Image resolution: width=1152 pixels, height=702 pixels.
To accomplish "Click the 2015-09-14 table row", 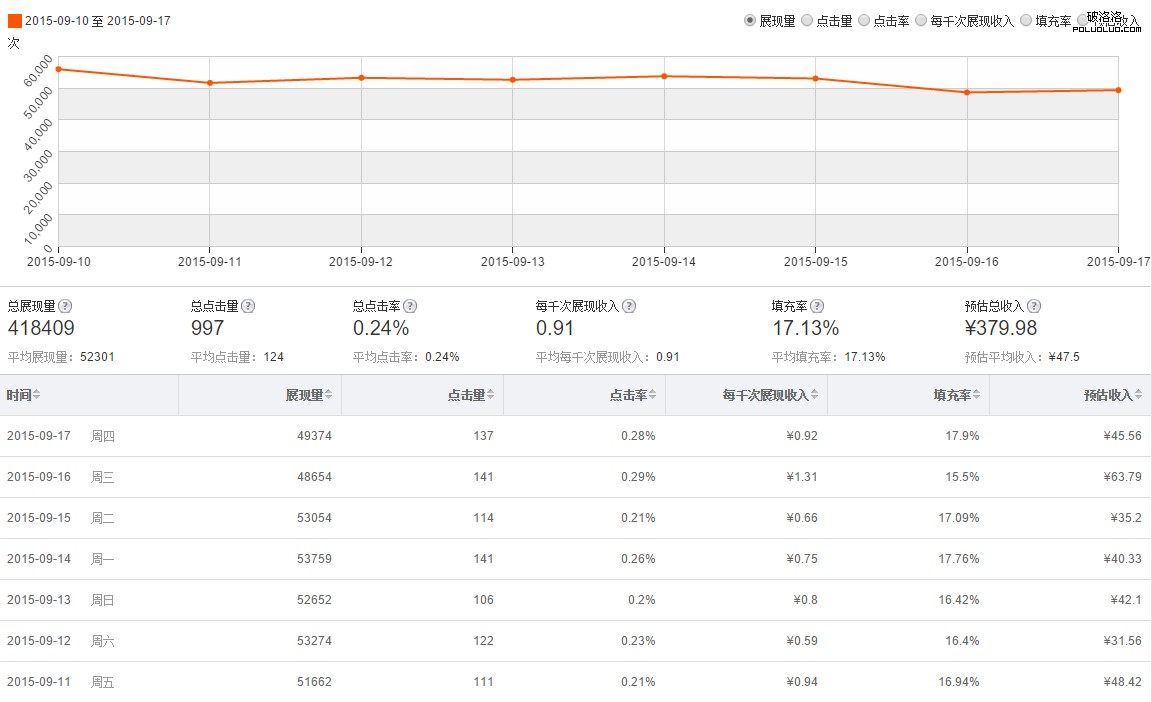I will [x=575, y=559].
